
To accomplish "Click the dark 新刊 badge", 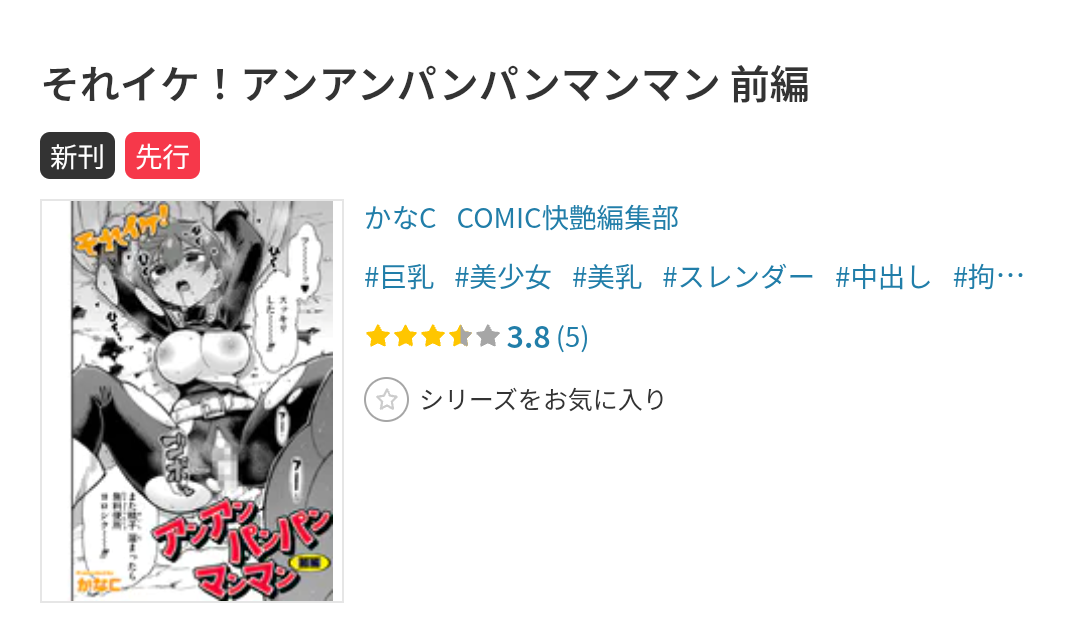I will click(77, 156).
